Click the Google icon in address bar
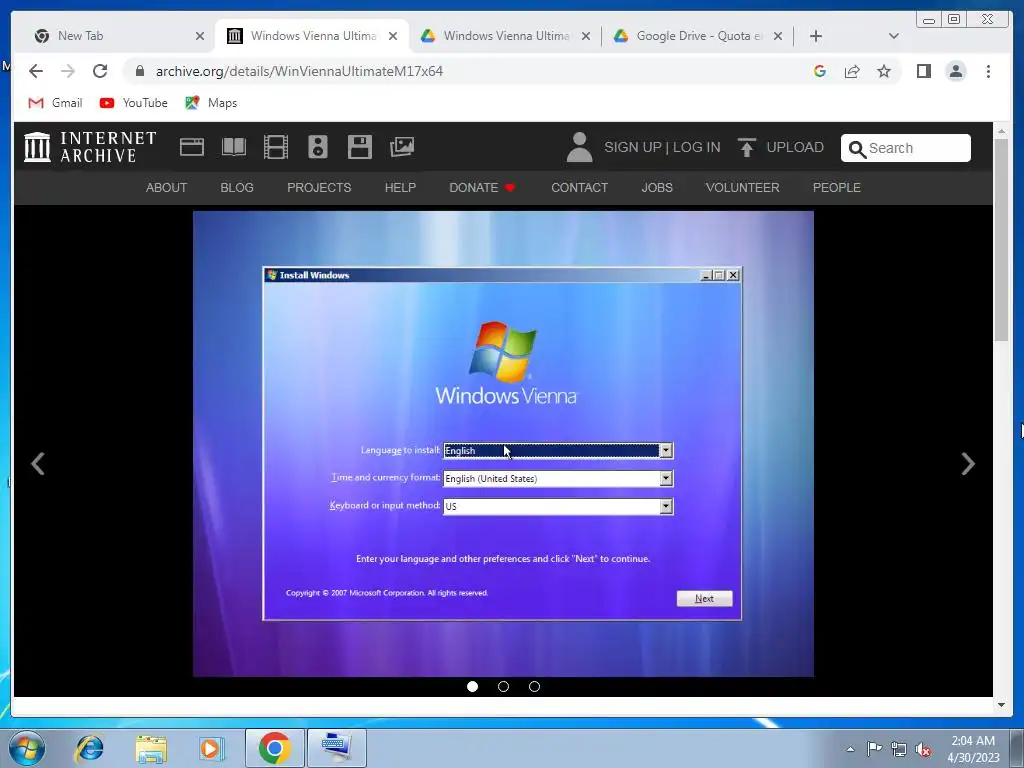Screen dimensions: 1024x768 coord(820,71)
